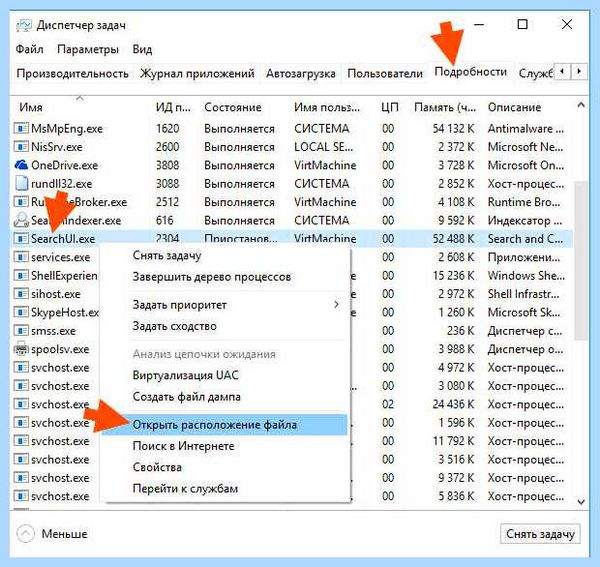The width and height of the screenshot is (600, 567).
Task: Click the ShellExperienceHost process icon
Action: coord(21,275)
